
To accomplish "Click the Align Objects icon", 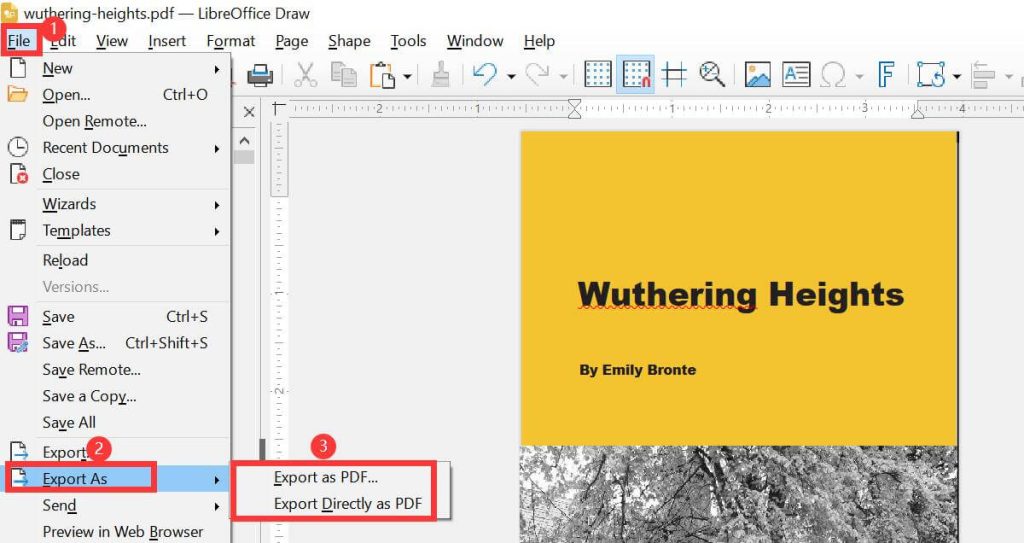I will [983, 75].
